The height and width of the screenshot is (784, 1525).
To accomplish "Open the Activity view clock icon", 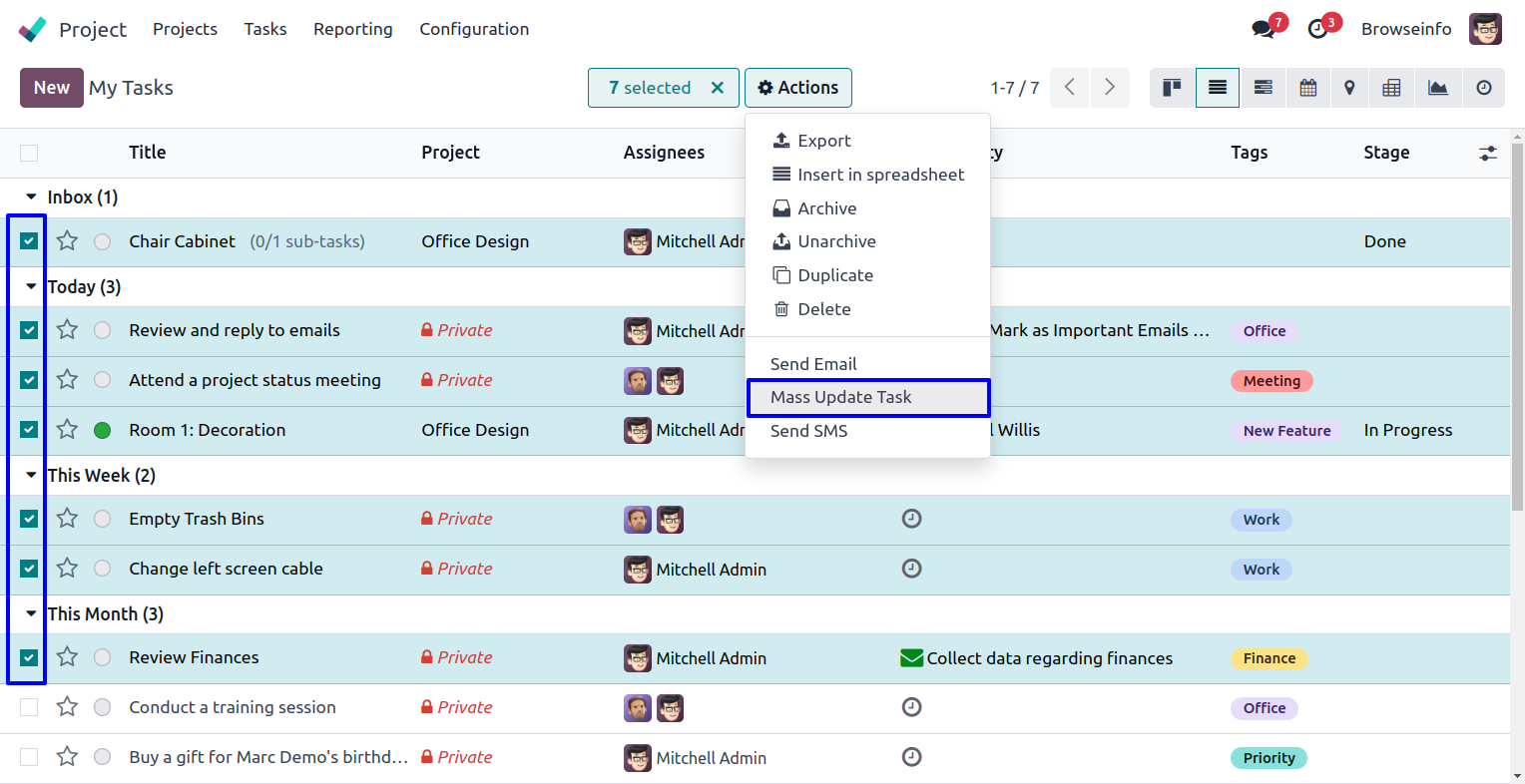I will click(x=1484, y=88).
